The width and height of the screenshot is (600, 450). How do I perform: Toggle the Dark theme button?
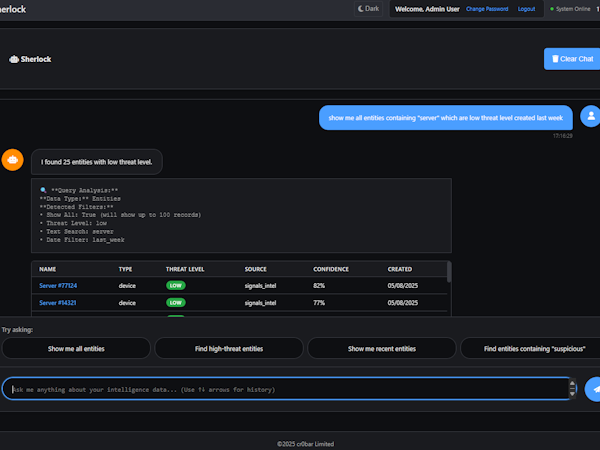(368, 9)
